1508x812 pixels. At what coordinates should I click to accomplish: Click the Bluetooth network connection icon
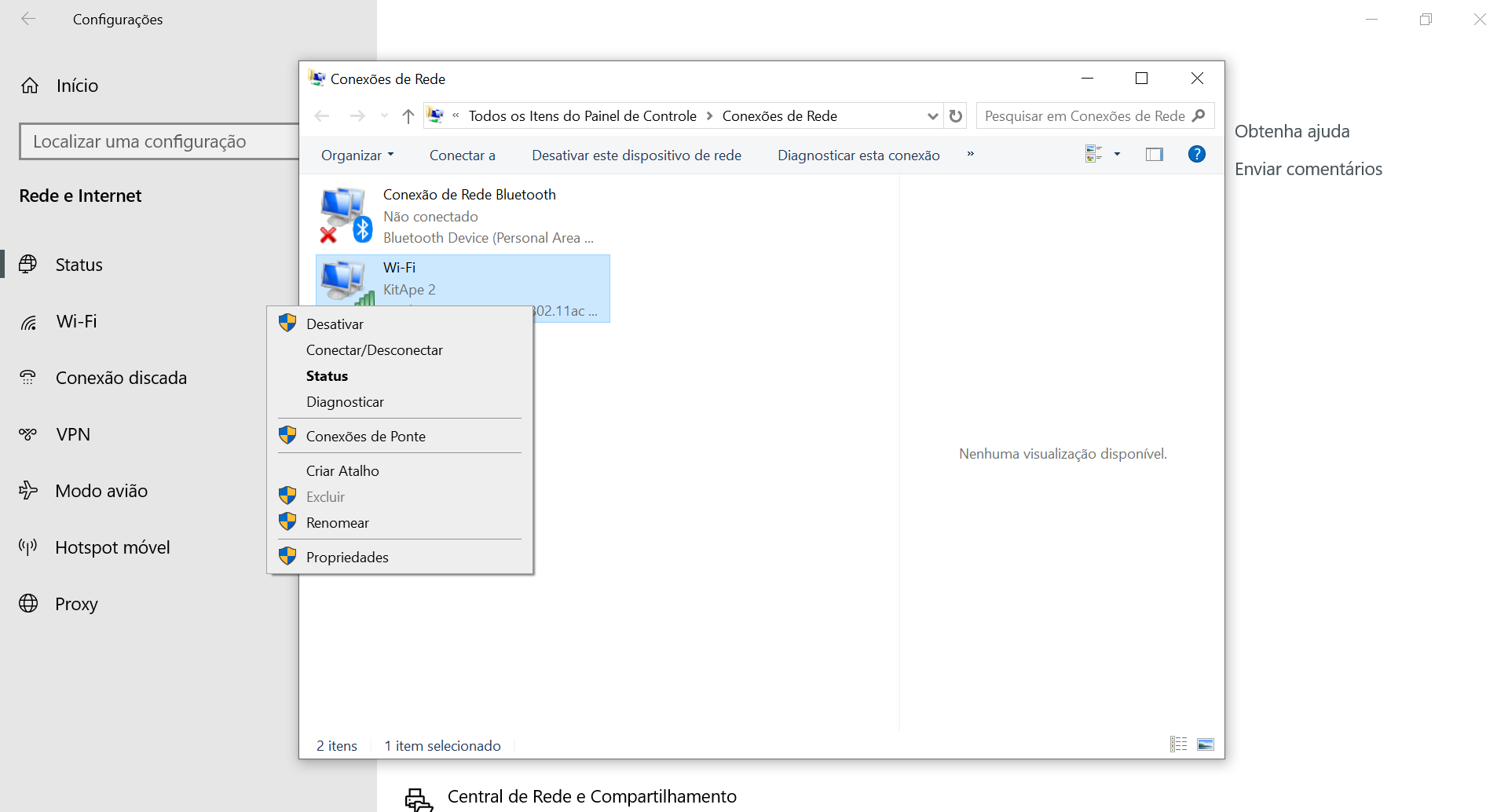click(346, 215)
